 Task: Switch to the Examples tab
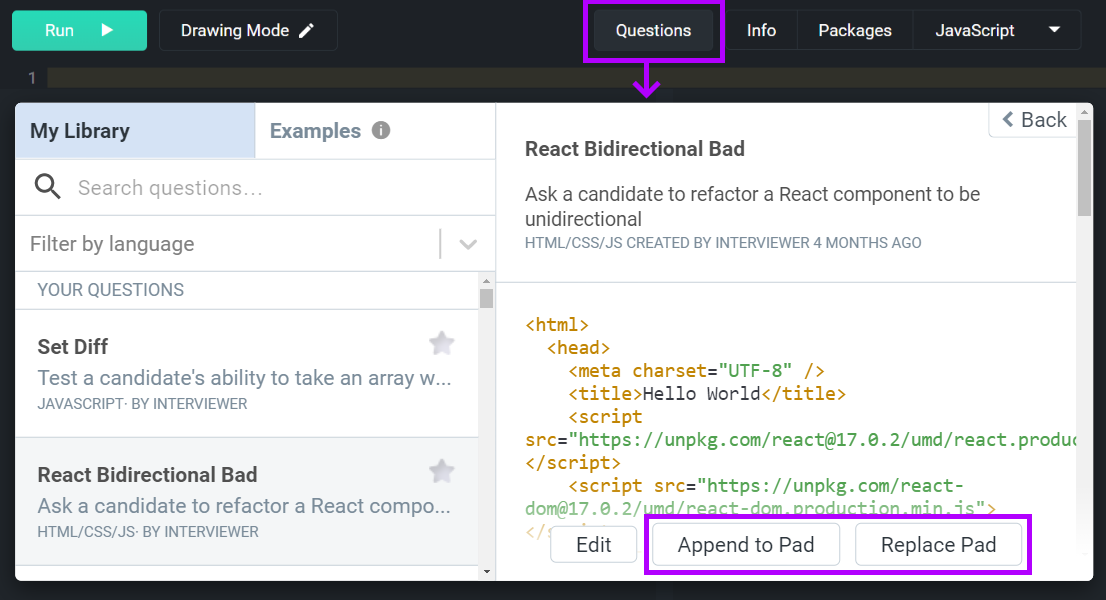375,130
